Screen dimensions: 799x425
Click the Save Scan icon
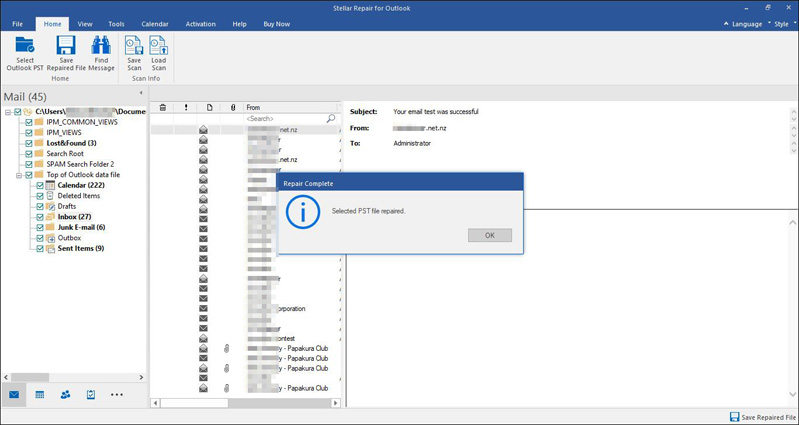(x=134, y=45)
